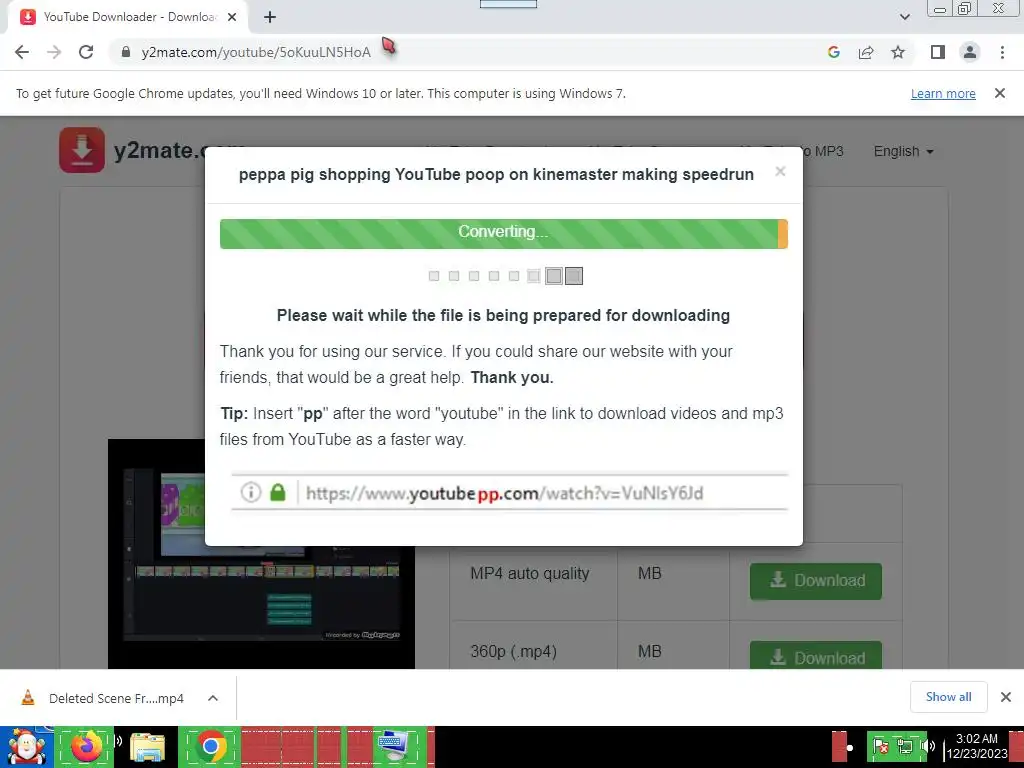Open the tab search chevron
Viewport: 1024px width, 768px height.
[x=904, y=17]
